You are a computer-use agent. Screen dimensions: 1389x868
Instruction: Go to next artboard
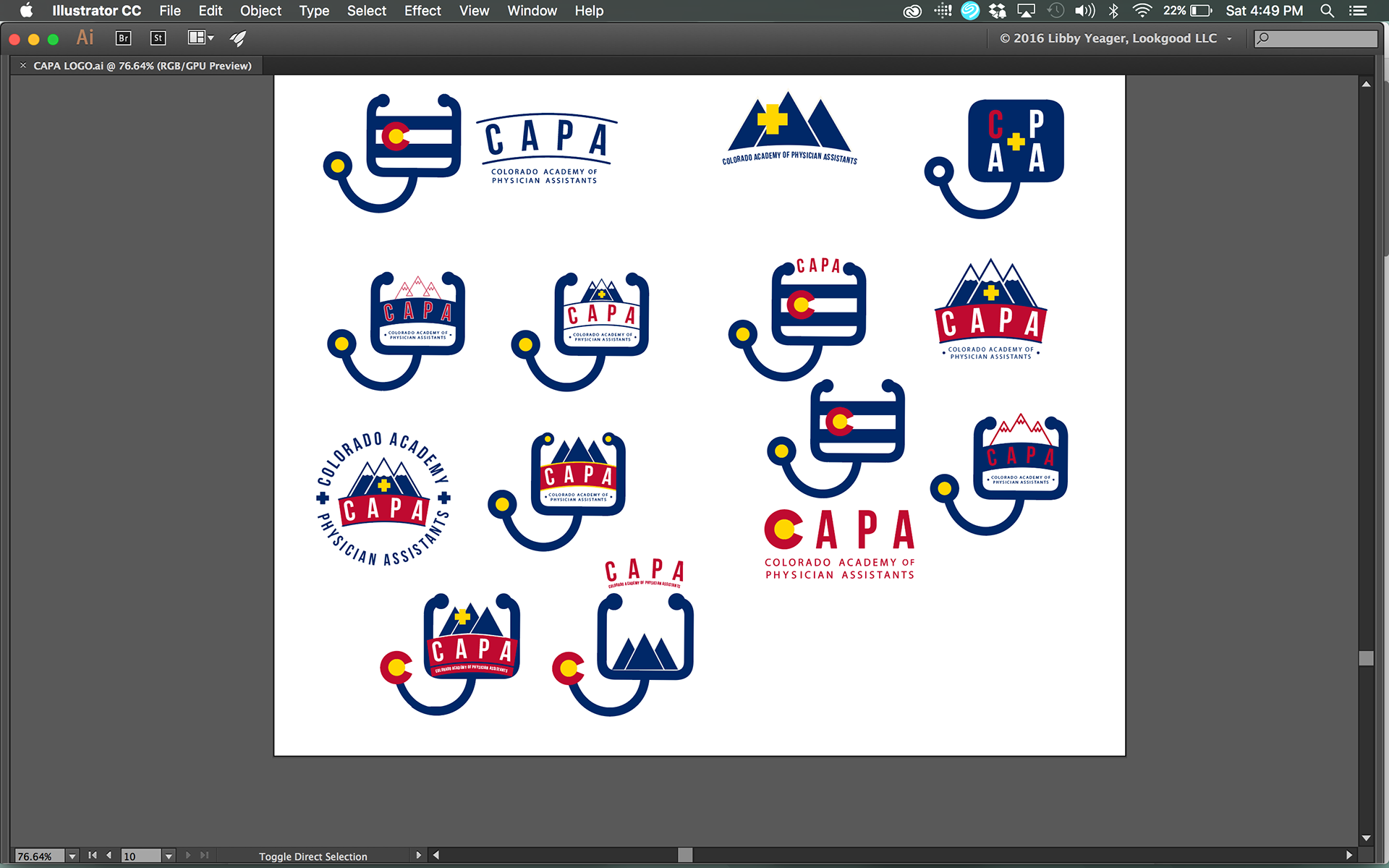[188, 856]
